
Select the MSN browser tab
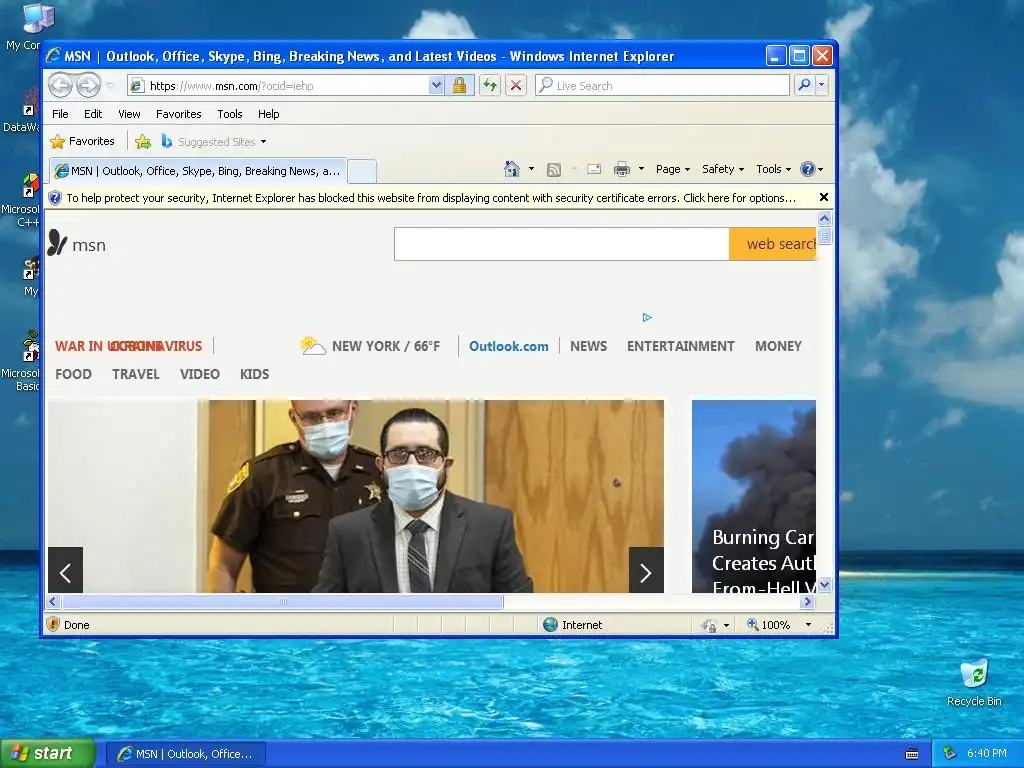[198, 171]
